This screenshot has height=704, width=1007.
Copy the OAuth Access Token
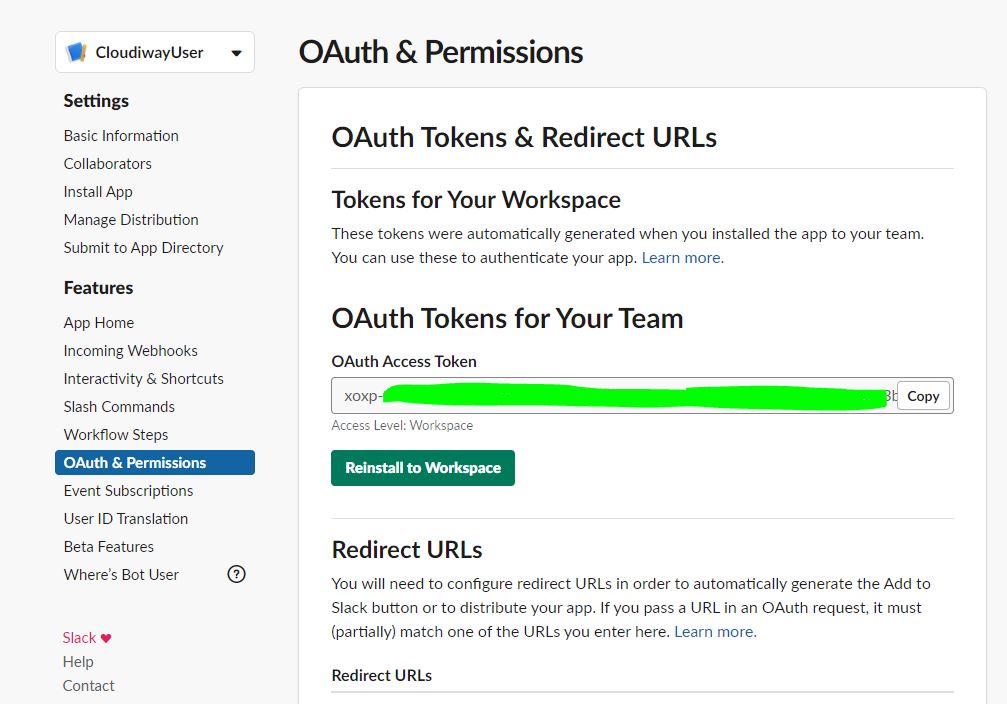(922, 395)
